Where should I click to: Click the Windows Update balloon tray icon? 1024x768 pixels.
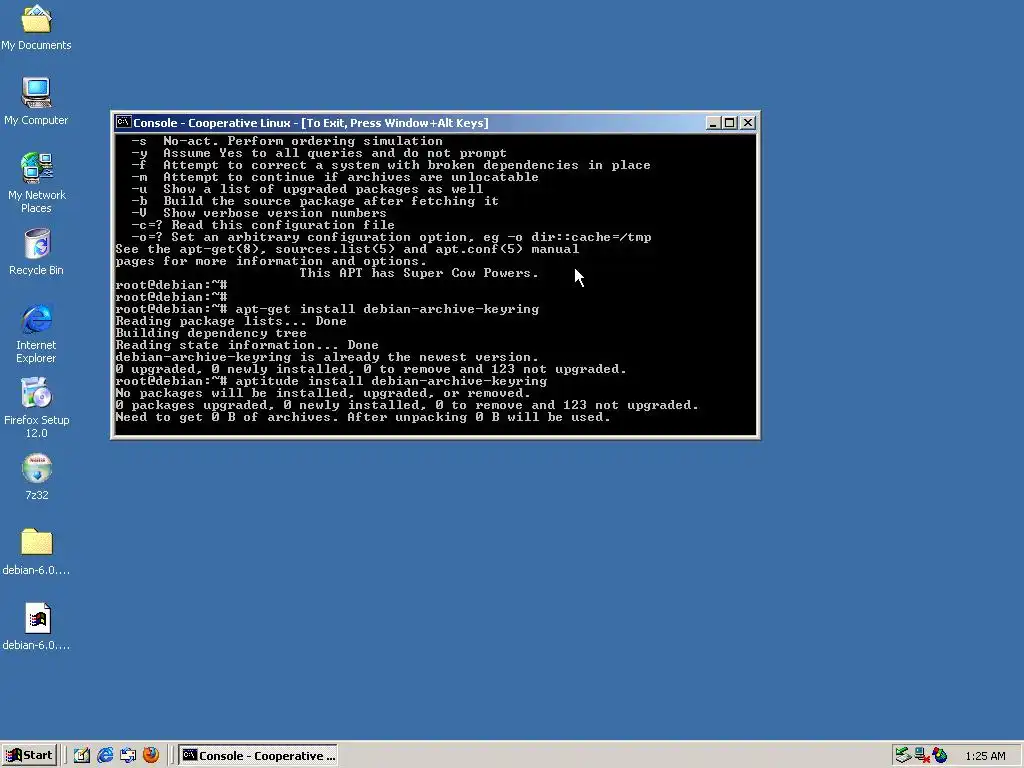940,756
